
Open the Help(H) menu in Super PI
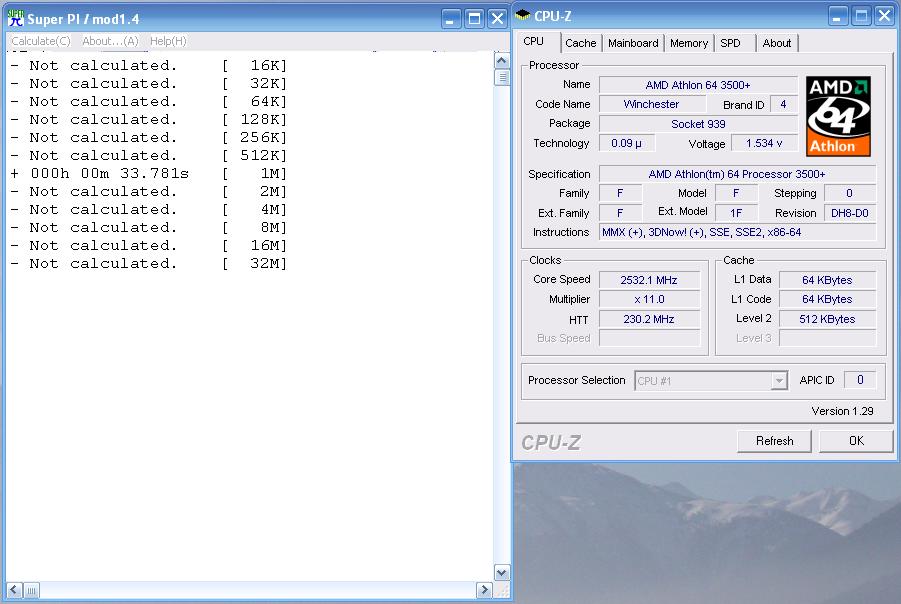pos(168,41)
